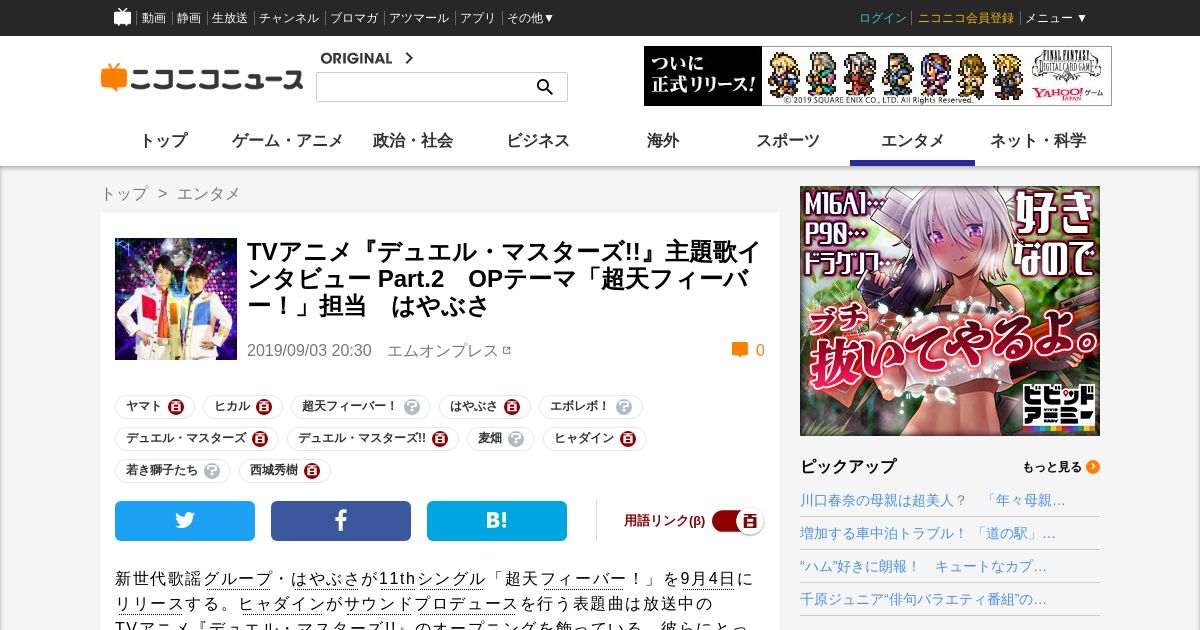Click the search magnifier icon
Screen dimensions: 1200x630
(x=545, y=87)
